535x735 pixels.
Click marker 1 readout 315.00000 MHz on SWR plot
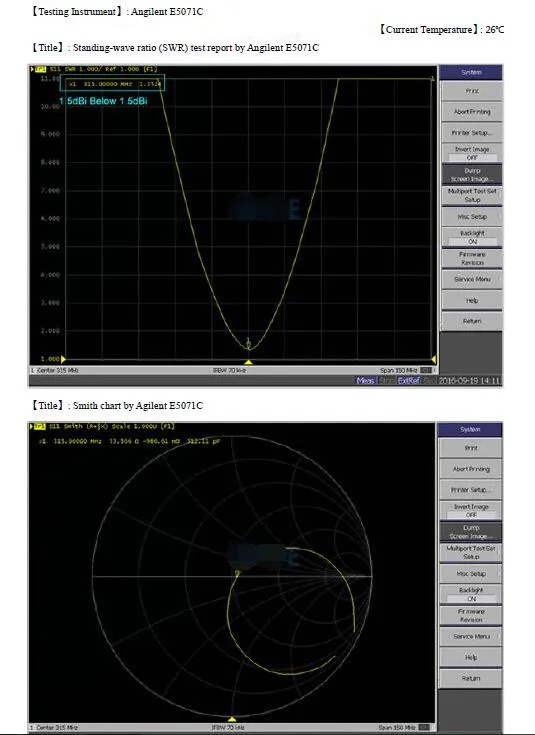115,84
